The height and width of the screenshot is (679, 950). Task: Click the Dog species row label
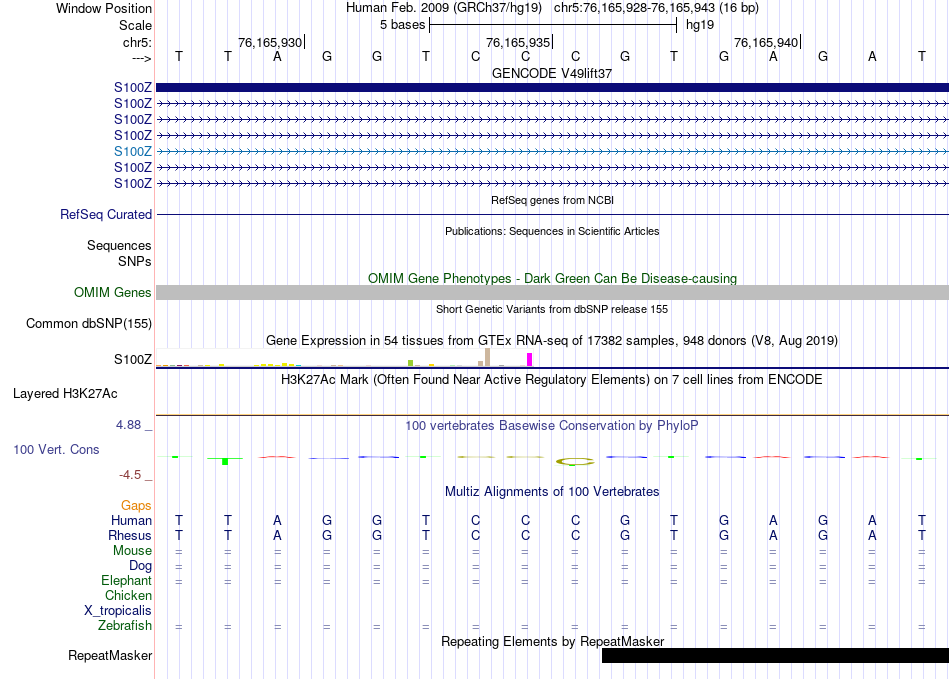pos(140,566)
